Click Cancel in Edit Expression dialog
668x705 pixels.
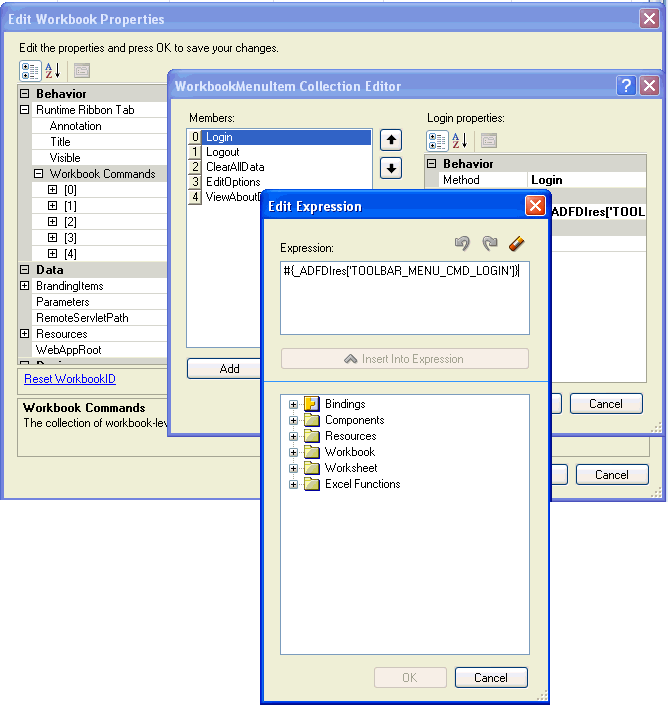[x=491, y=678]
